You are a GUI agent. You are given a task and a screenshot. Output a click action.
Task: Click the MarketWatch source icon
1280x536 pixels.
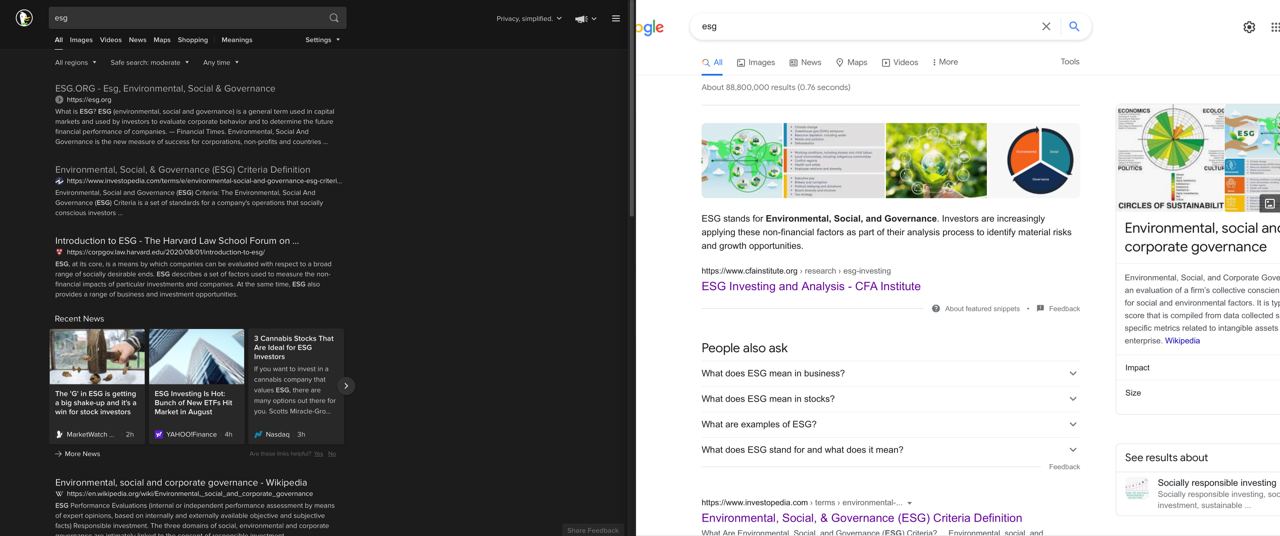(x=59, y=434)
